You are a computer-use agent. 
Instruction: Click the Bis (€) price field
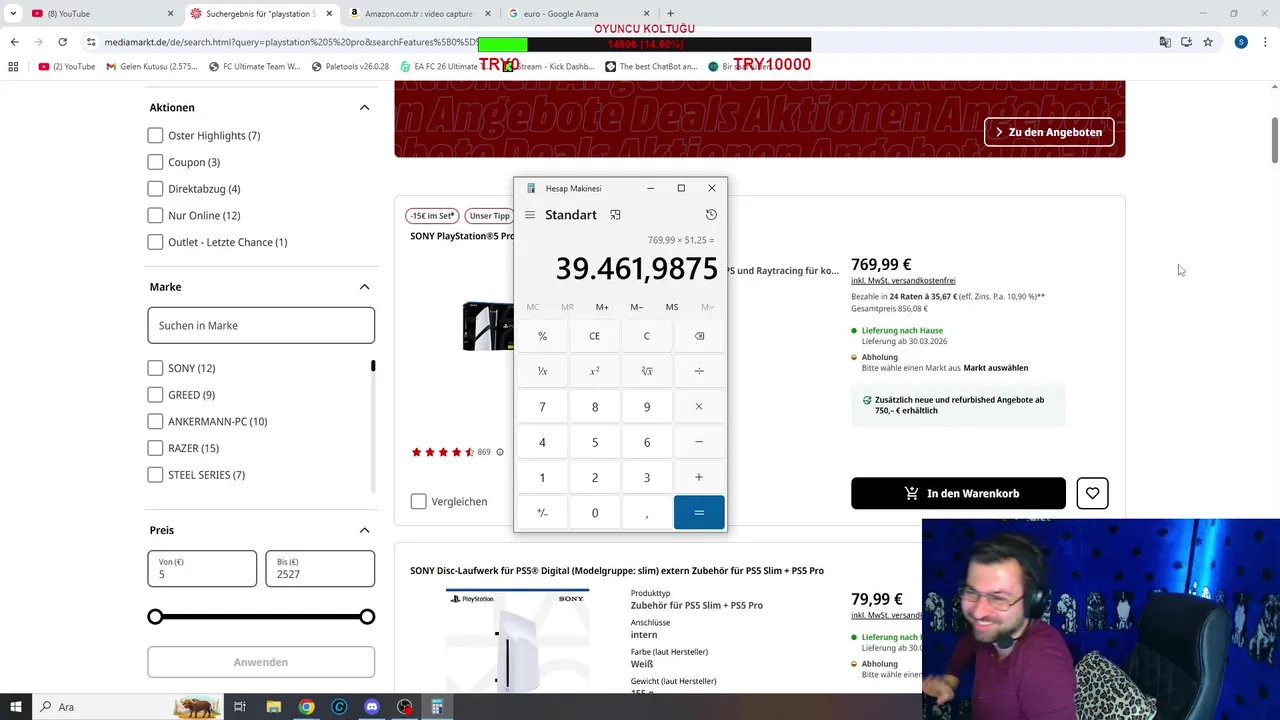pos(320,568)
